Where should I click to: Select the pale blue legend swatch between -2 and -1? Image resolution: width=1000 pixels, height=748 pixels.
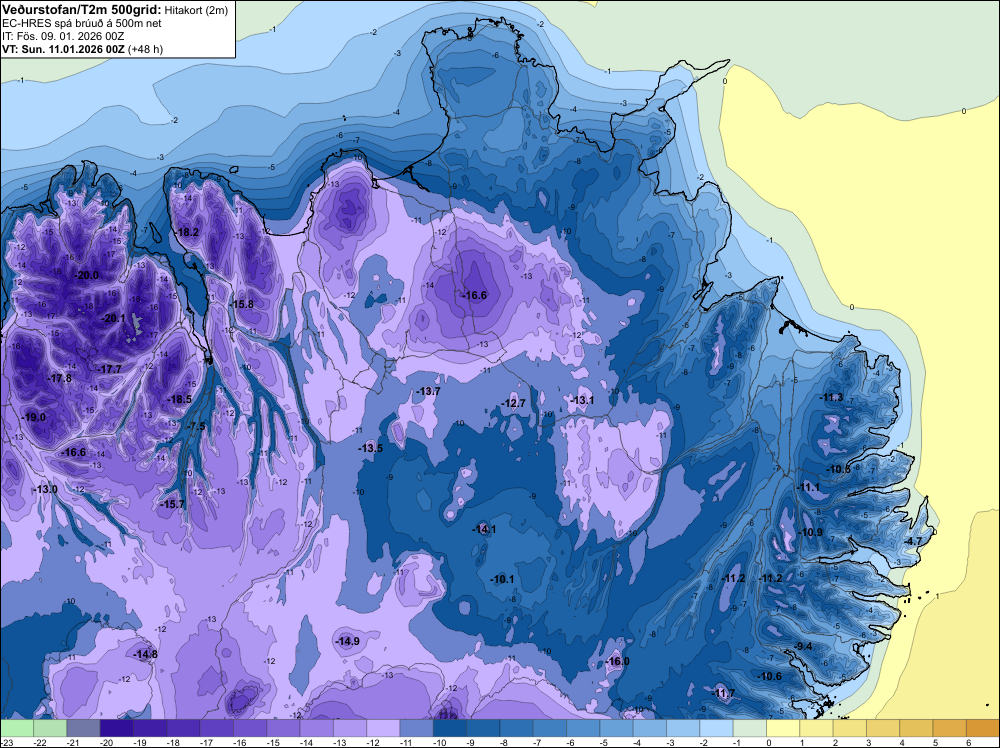point(716,728)
